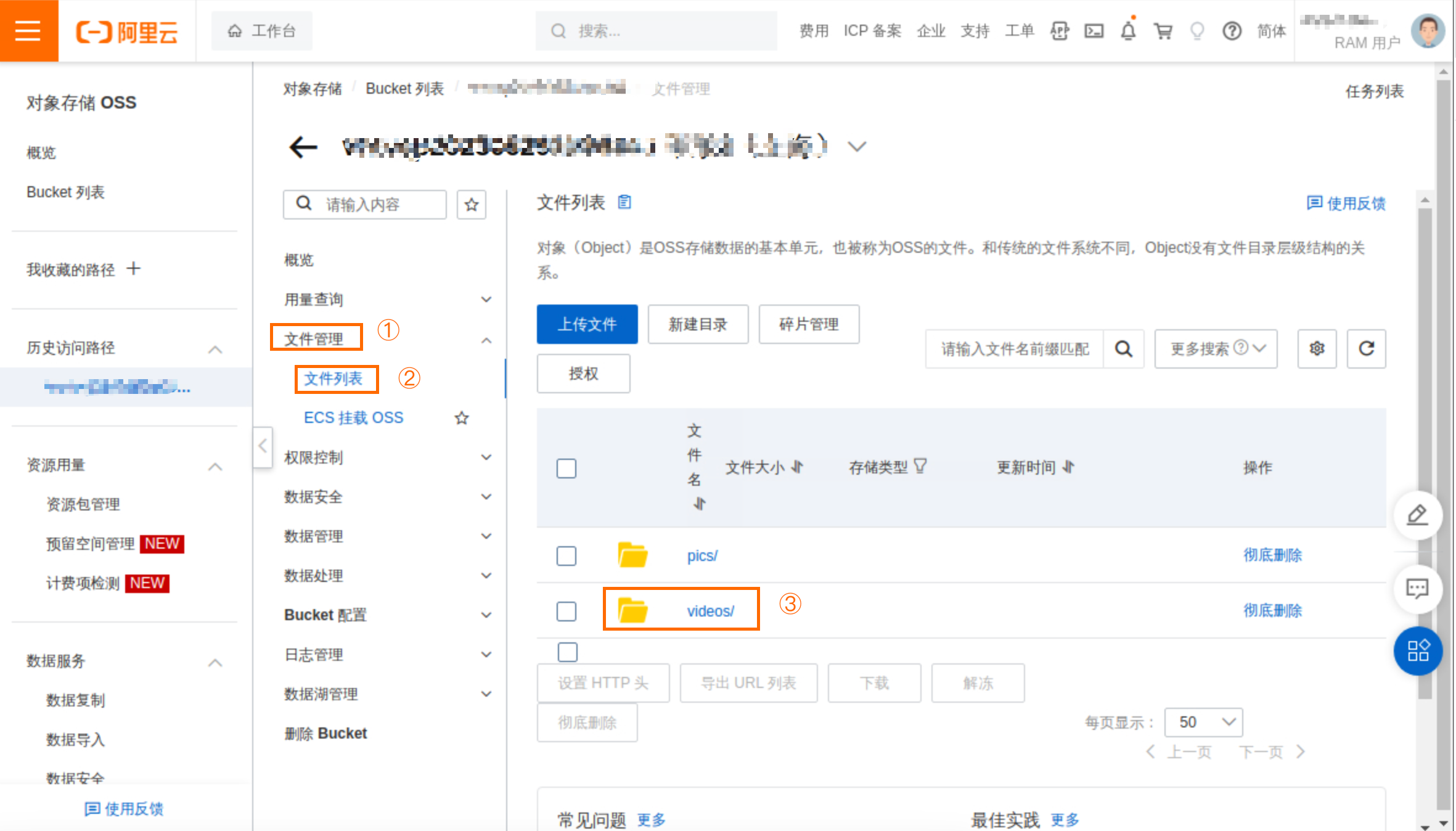Click the star icon next to ECS 挂载 OSS
Screen dimensions: 1456x831
[x=462, y=418]
